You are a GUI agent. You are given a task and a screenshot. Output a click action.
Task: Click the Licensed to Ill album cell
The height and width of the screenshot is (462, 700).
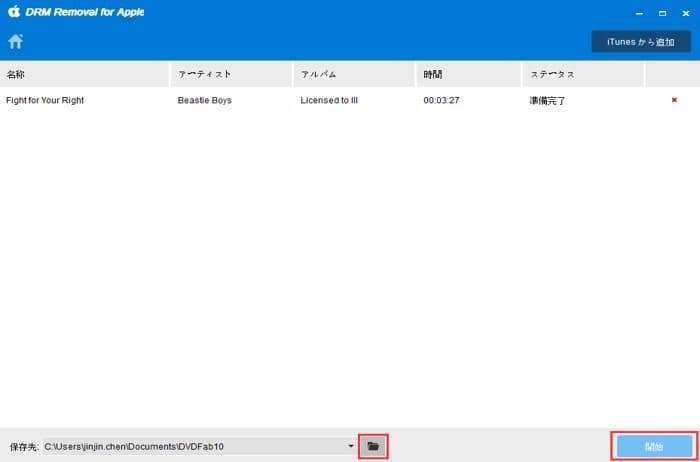[329, 100]
